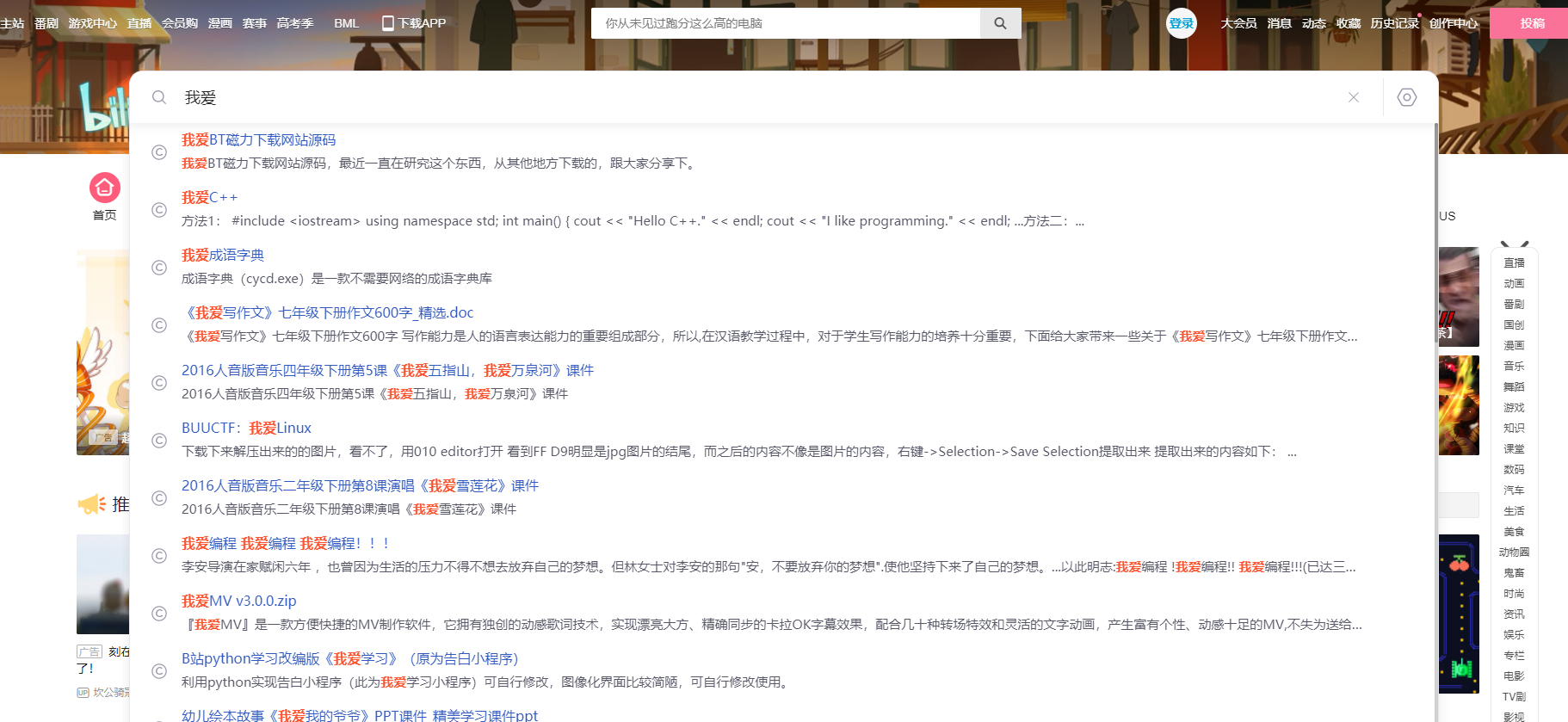Click the C icon beside 我爱BT磁力下载网站源码
This screenshot has width=1568, height=722.
159,152
